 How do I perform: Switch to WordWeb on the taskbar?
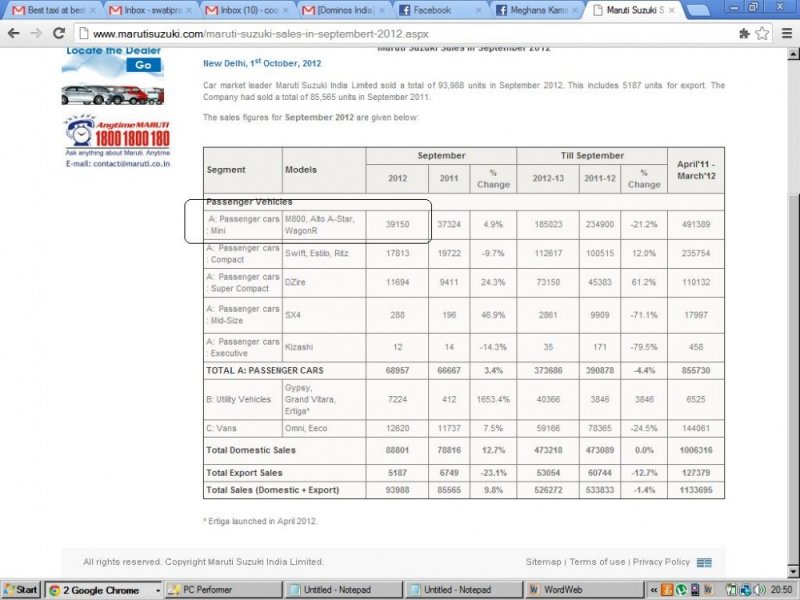[585, 590]
